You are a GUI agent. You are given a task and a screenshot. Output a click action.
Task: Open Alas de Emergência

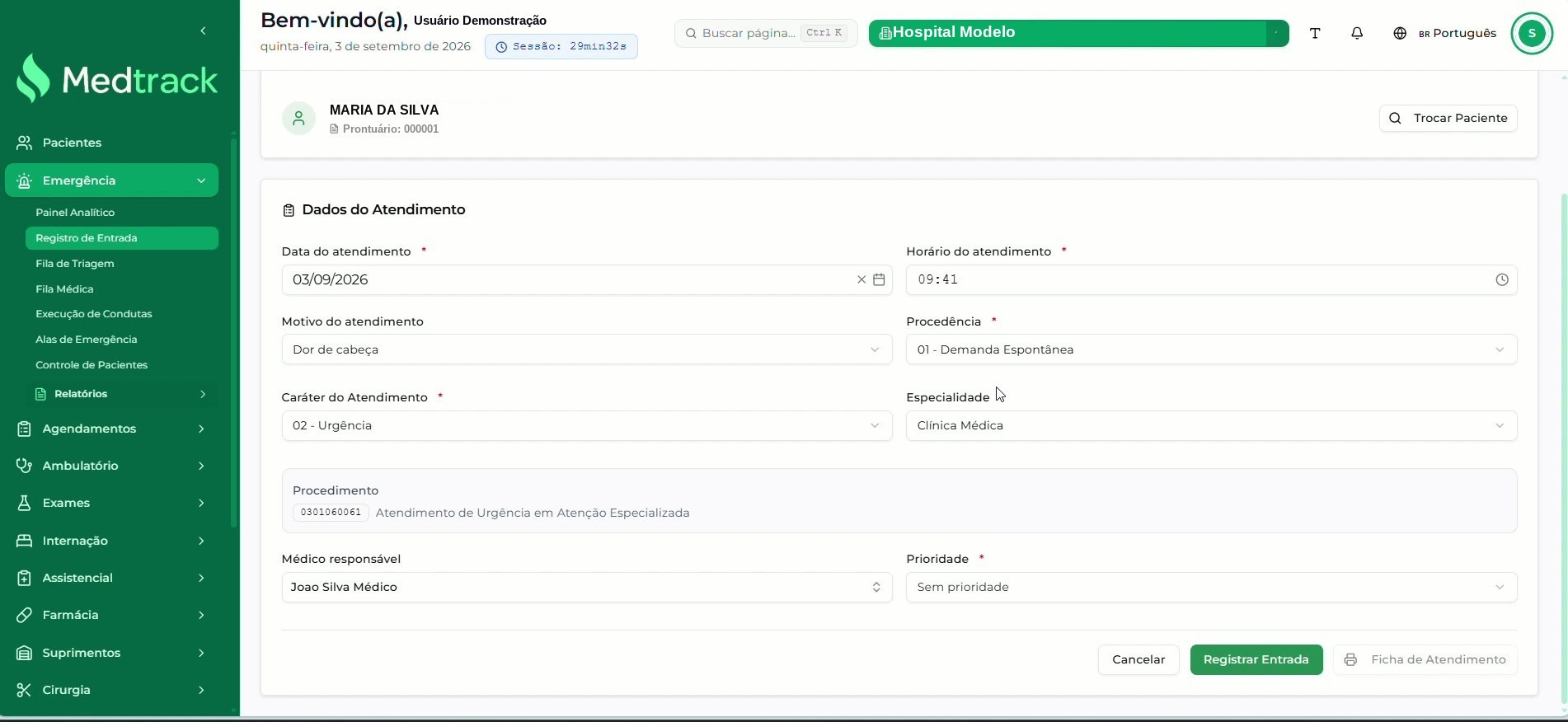(x=87, y=340)
